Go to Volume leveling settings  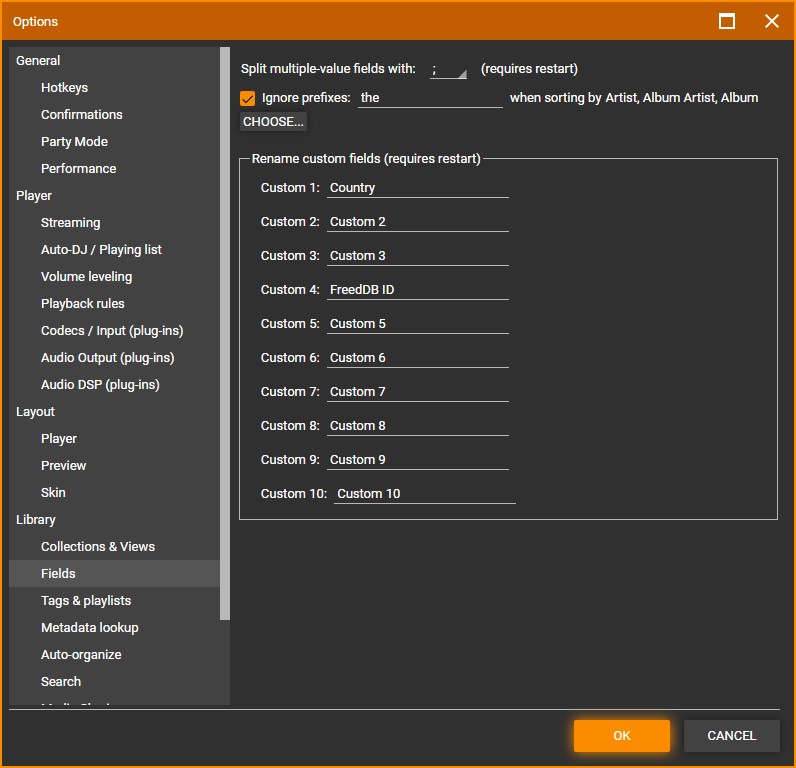coord(86,277)
